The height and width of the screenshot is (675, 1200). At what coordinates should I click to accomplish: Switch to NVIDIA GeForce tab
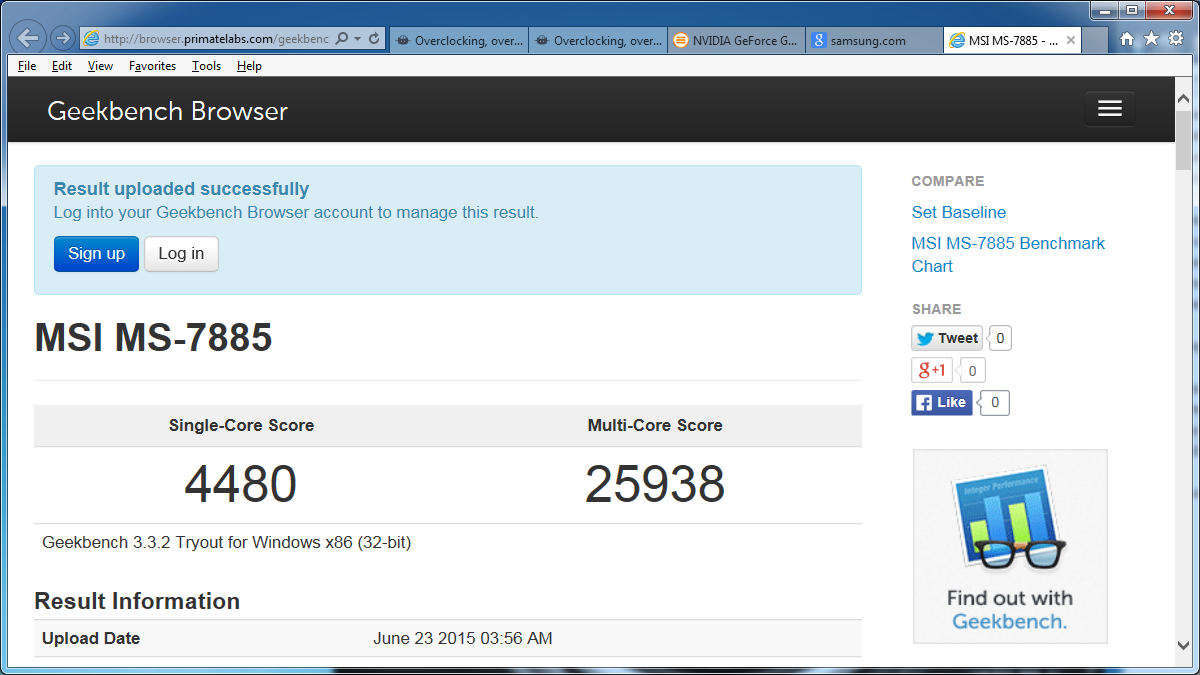point(736,41)
